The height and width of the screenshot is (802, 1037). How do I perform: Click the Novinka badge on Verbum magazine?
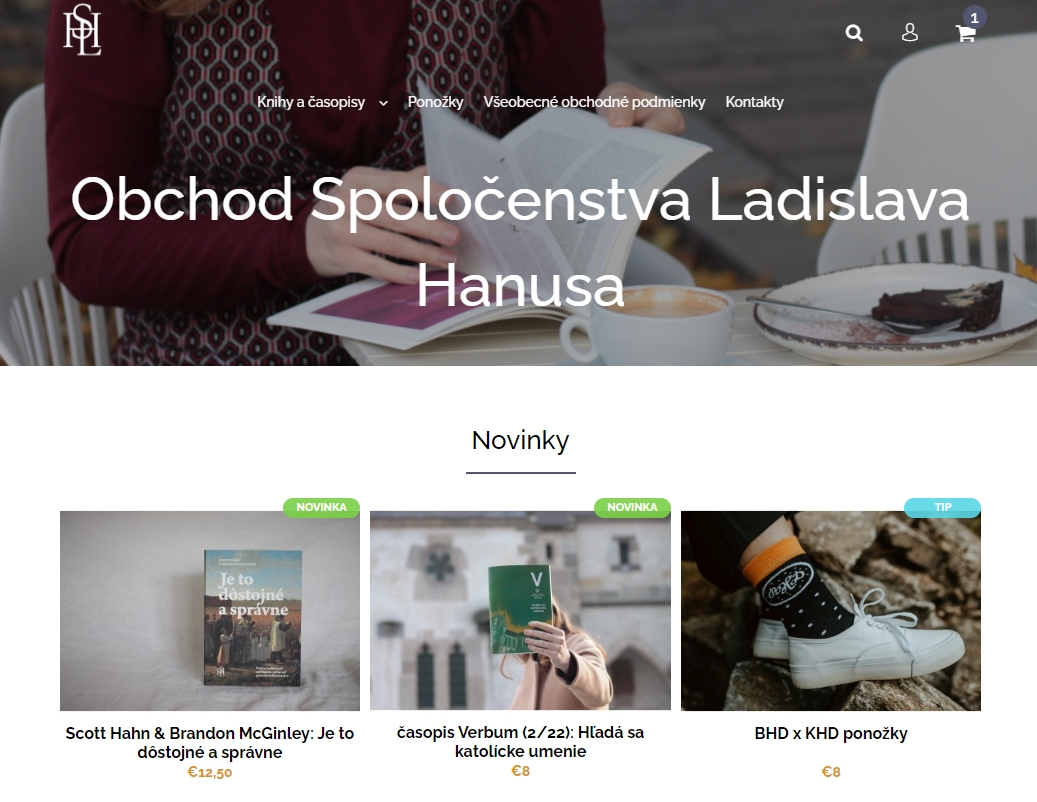click(x=632, y=507)
